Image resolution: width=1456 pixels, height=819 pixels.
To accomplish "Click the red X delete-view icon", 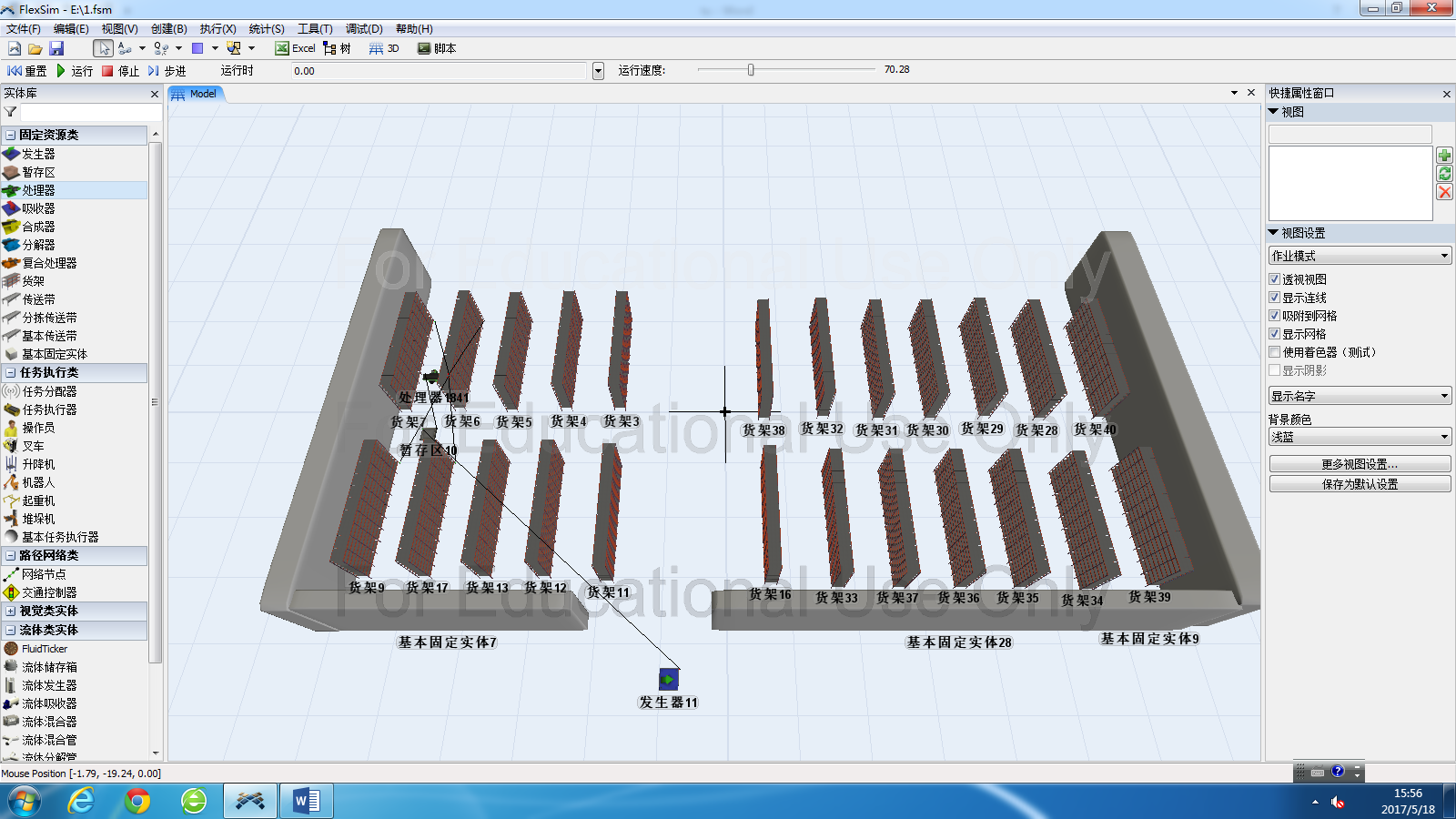I will point(1444,192).
